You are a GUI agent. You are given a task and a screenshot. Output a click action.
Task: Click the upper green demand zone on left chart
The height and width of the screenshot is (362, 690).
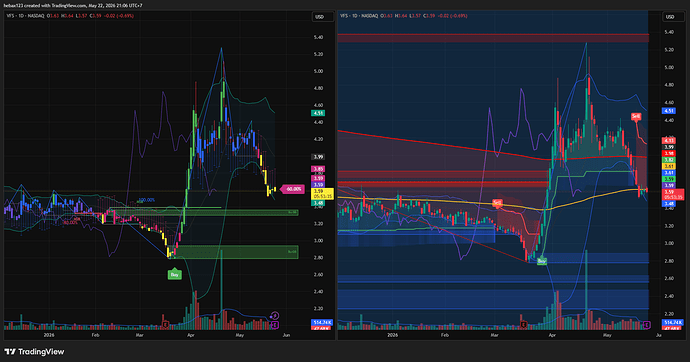click(x=204, y=212)
